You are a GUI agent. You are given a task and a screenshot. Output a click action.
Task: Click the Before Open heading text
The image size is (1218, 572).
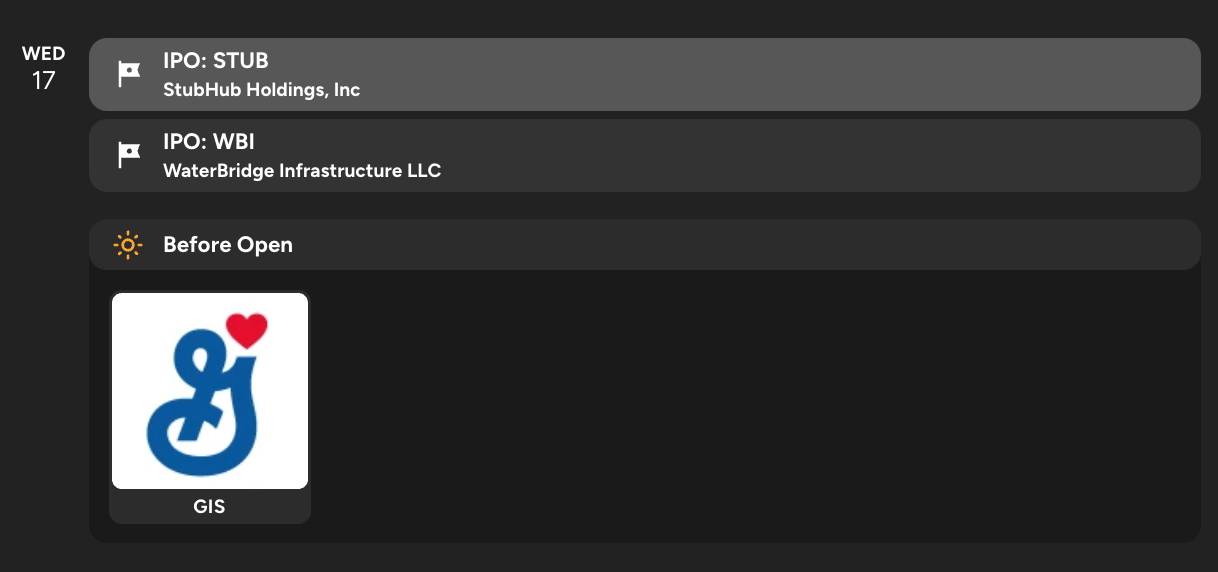coord(228,245)
